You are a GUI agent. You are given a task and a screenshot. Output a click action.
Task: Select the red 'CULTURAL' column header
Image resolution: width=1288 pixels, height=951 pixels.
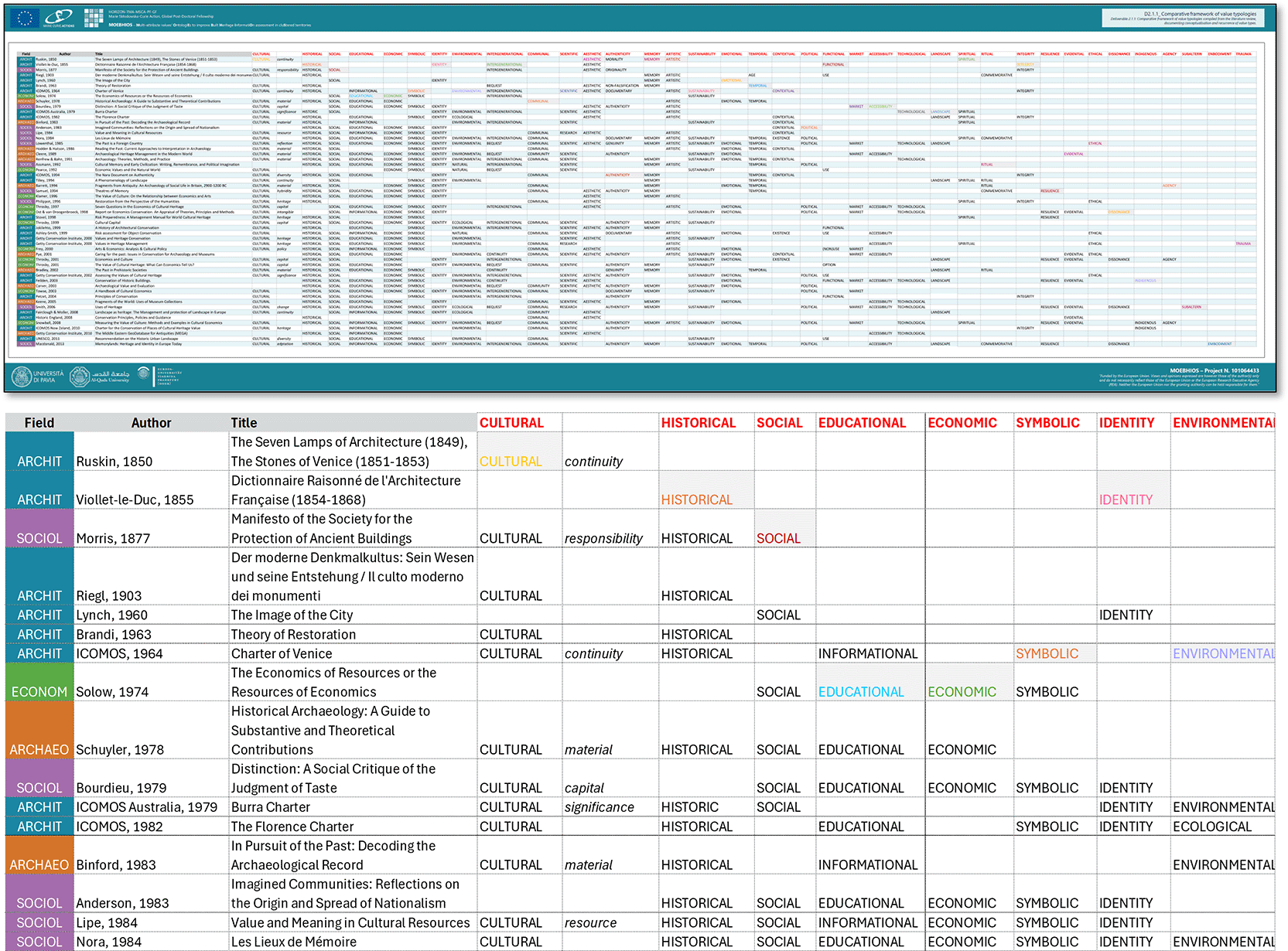tap(511, 423)
